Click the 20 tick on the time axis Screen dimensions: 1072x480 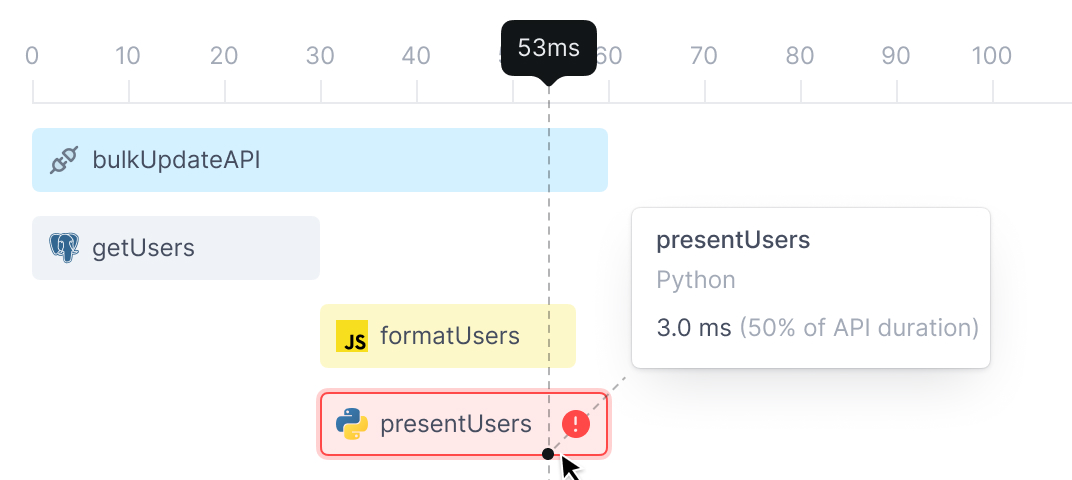tap(224, 56)
